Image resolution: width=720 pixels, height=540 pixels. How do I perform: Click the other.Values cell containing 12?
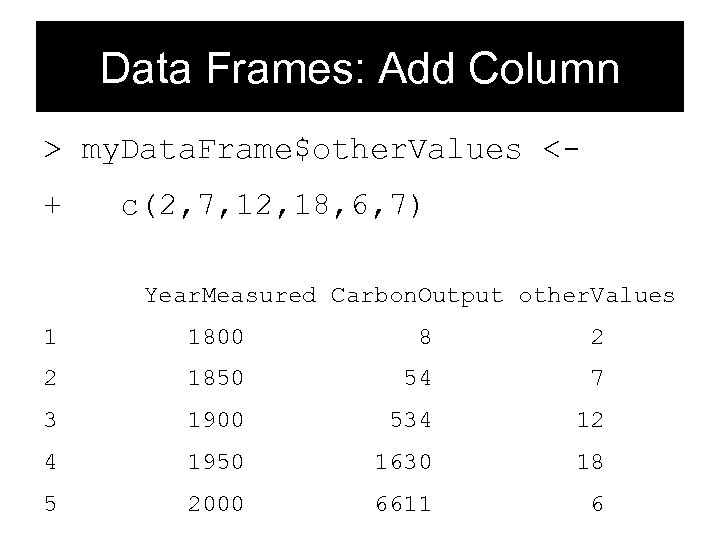pyautogui.click(x=590, y=421)
